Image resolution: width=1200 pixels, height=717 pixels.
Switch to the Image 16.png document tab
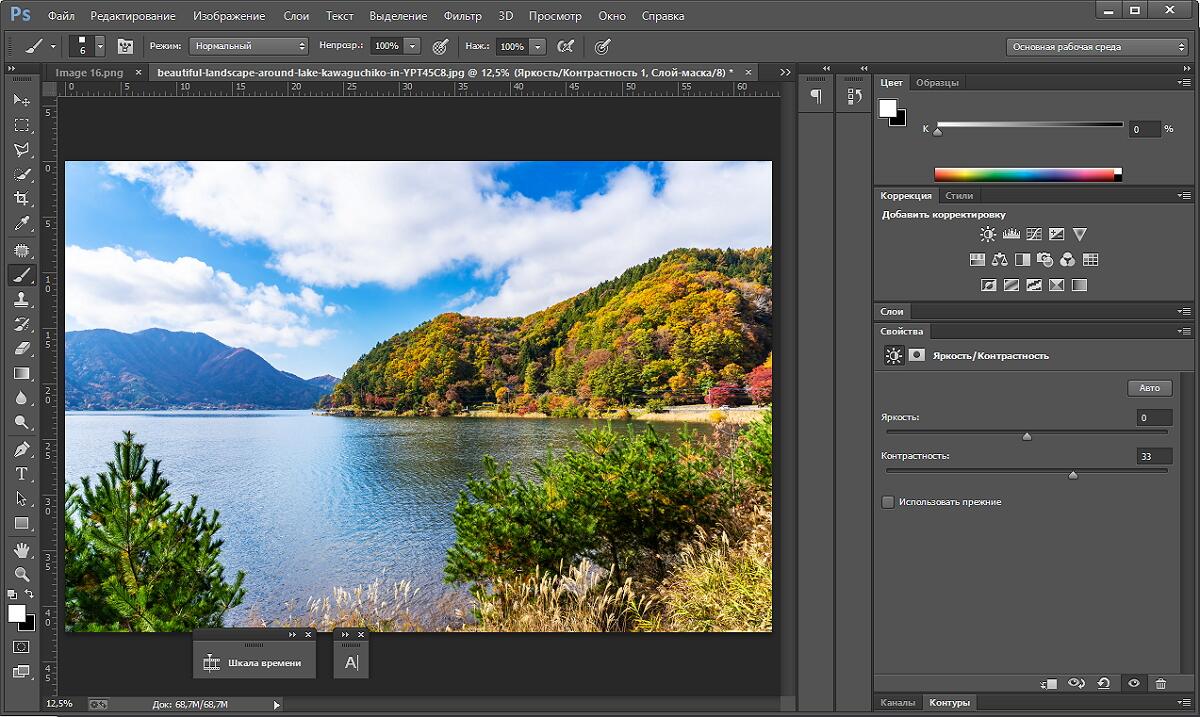pyautogui.click(x=89, y=72)
